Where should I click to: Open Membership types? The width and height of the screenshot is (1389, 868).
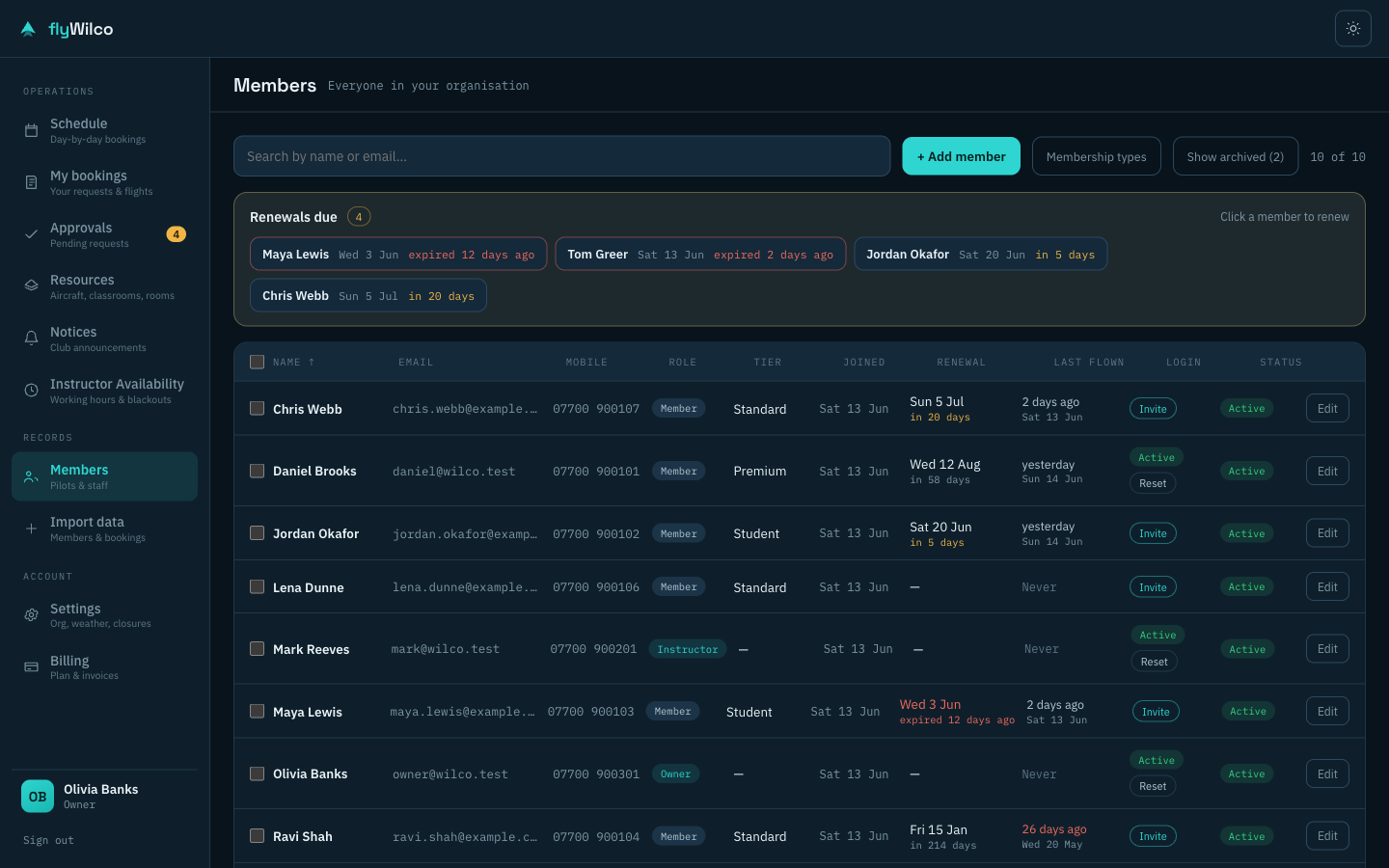coord(1096,156)
